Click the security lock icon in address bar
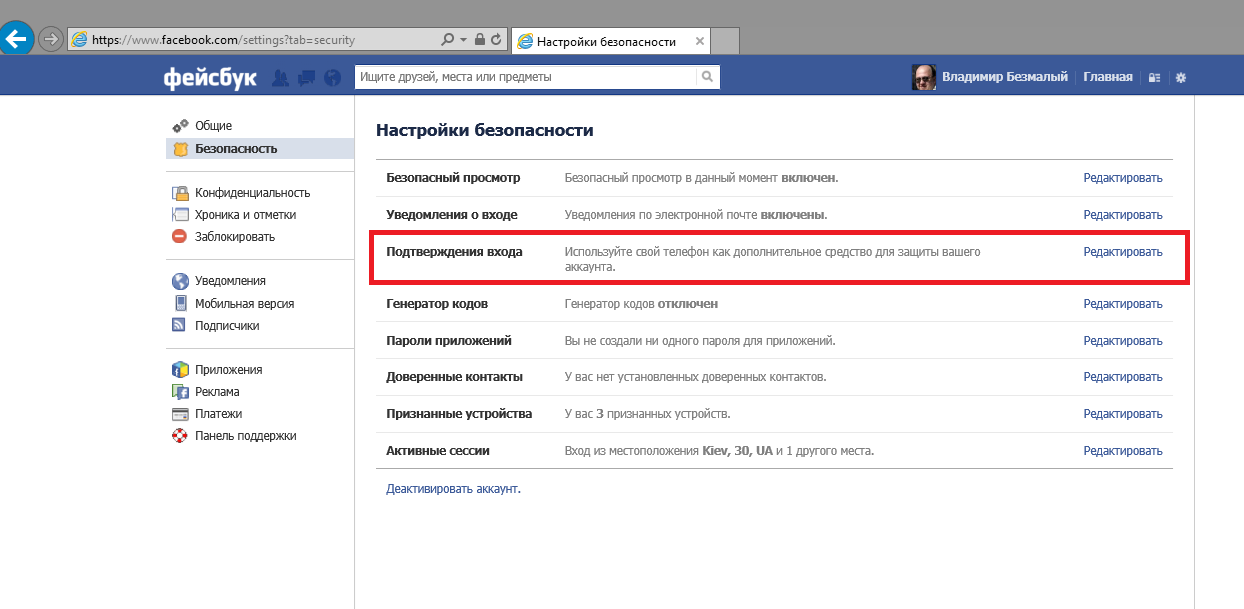This screenshot has width=1244, height=609. [480, 40]
